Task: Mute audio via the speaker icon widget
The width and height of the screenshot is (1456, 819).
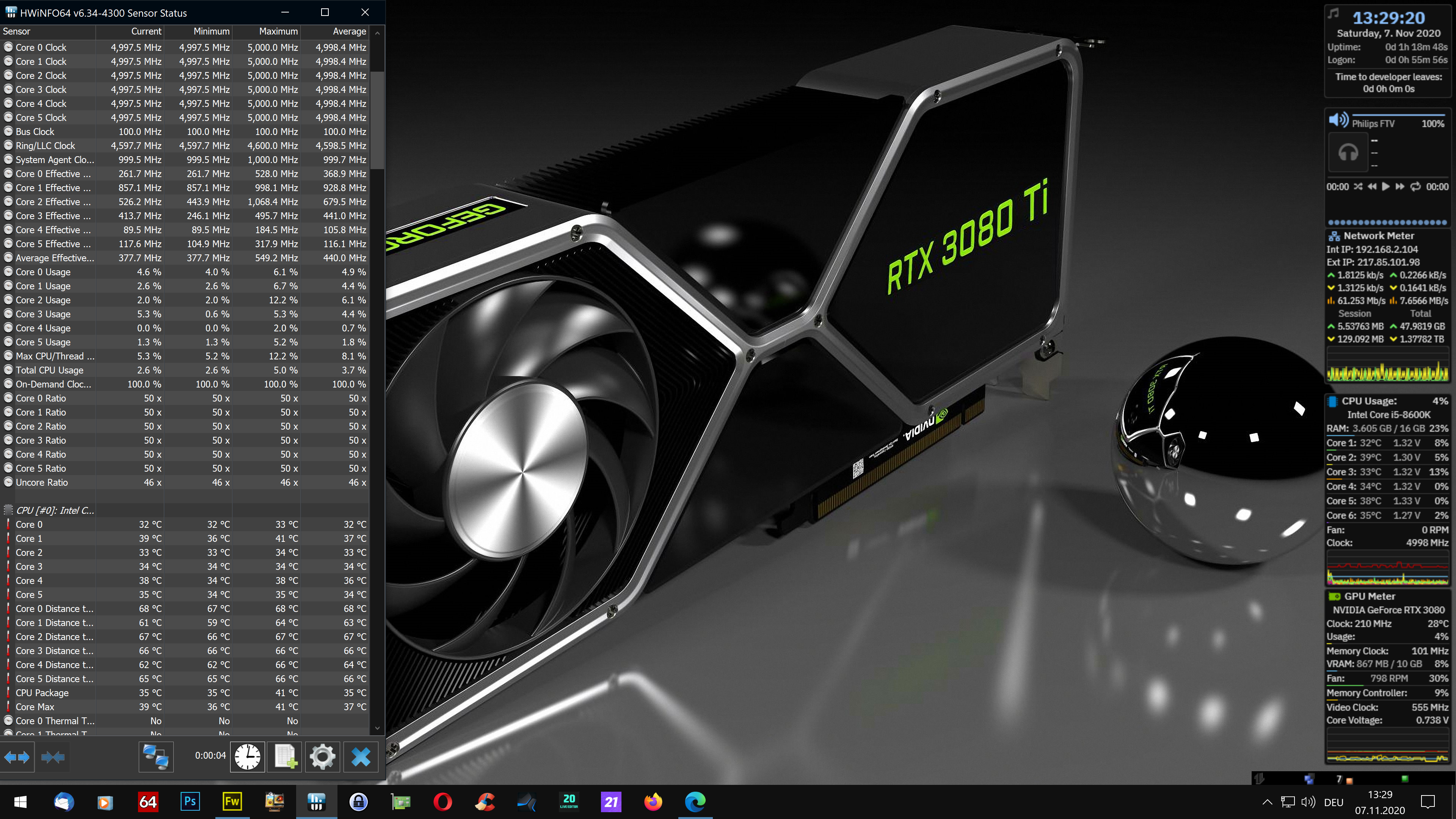Action: click(x=1338, y=121)
